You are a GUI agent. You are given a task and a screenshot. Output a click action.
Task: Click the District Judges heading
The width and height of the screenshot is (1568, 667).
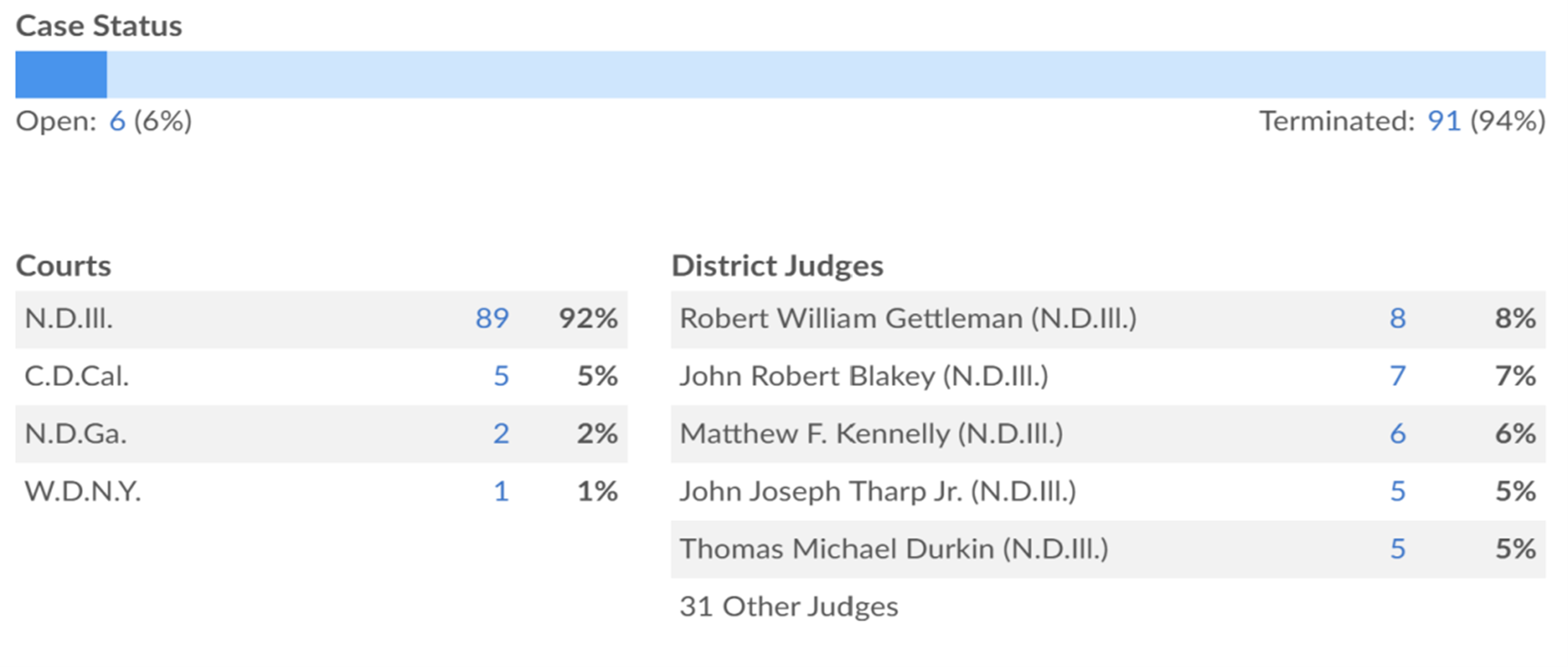777,266
